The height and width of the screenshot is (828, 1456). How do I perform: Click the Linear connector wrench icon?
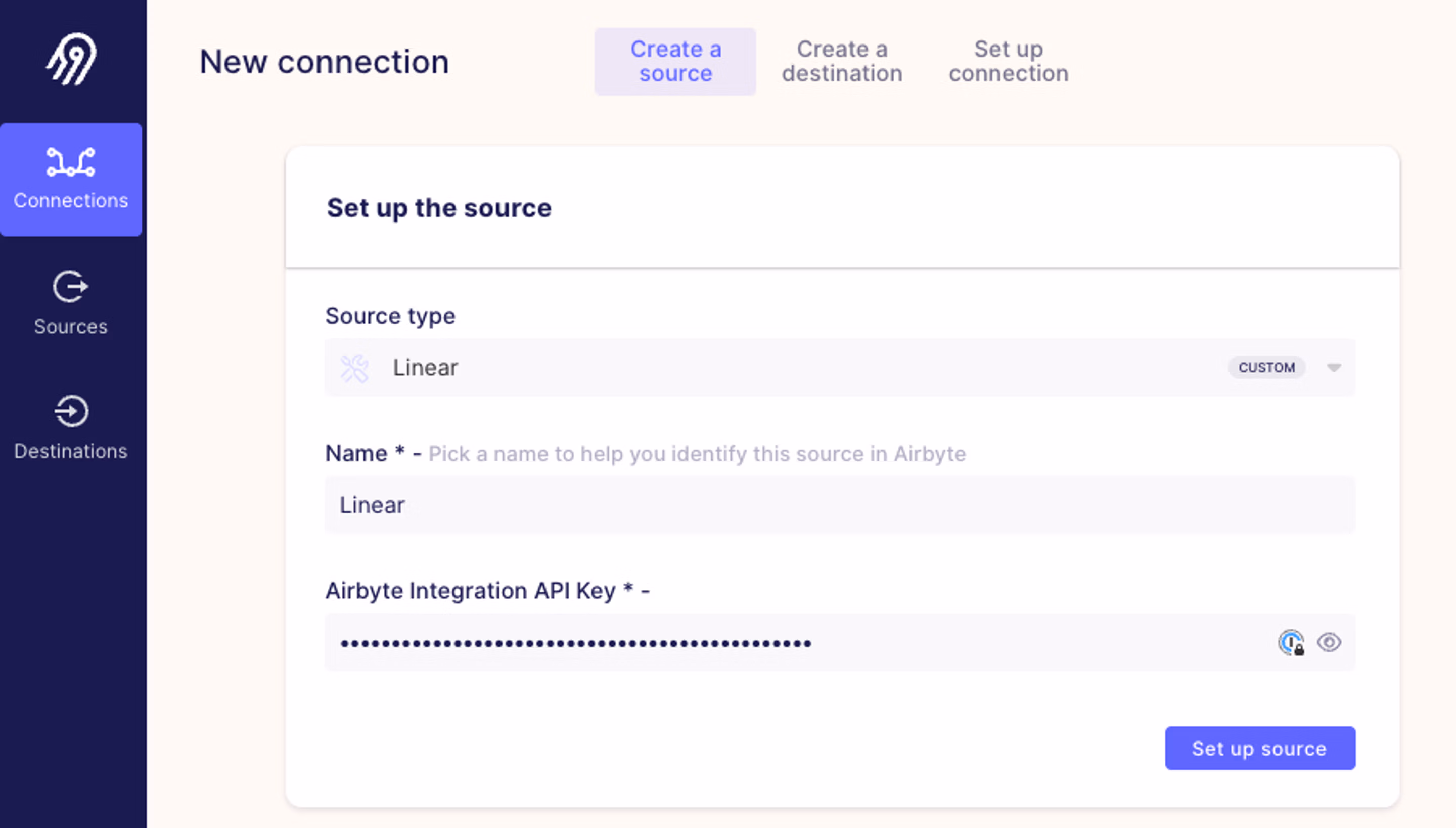354,369
